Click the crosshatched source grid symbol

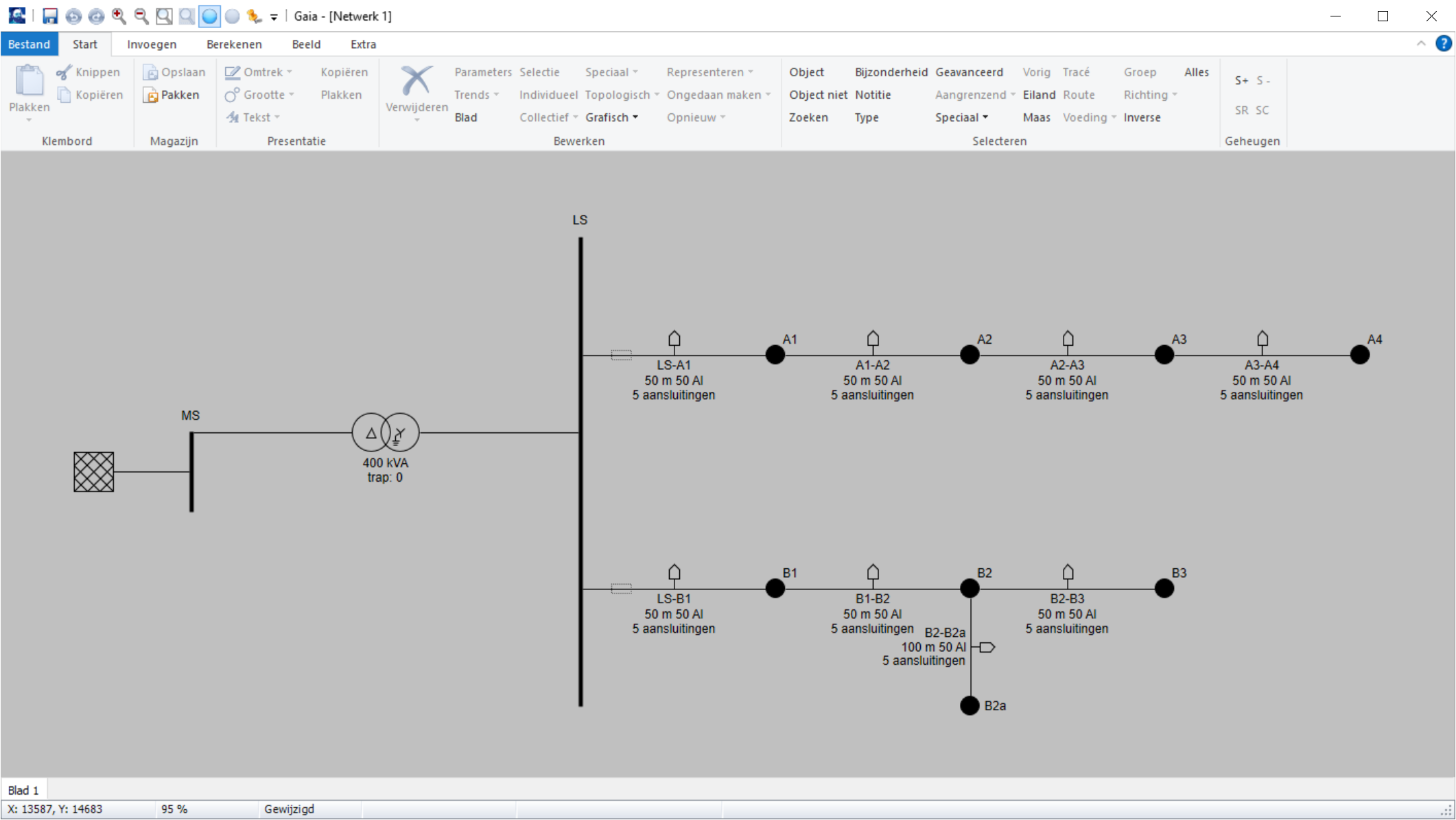pos(94,472)
